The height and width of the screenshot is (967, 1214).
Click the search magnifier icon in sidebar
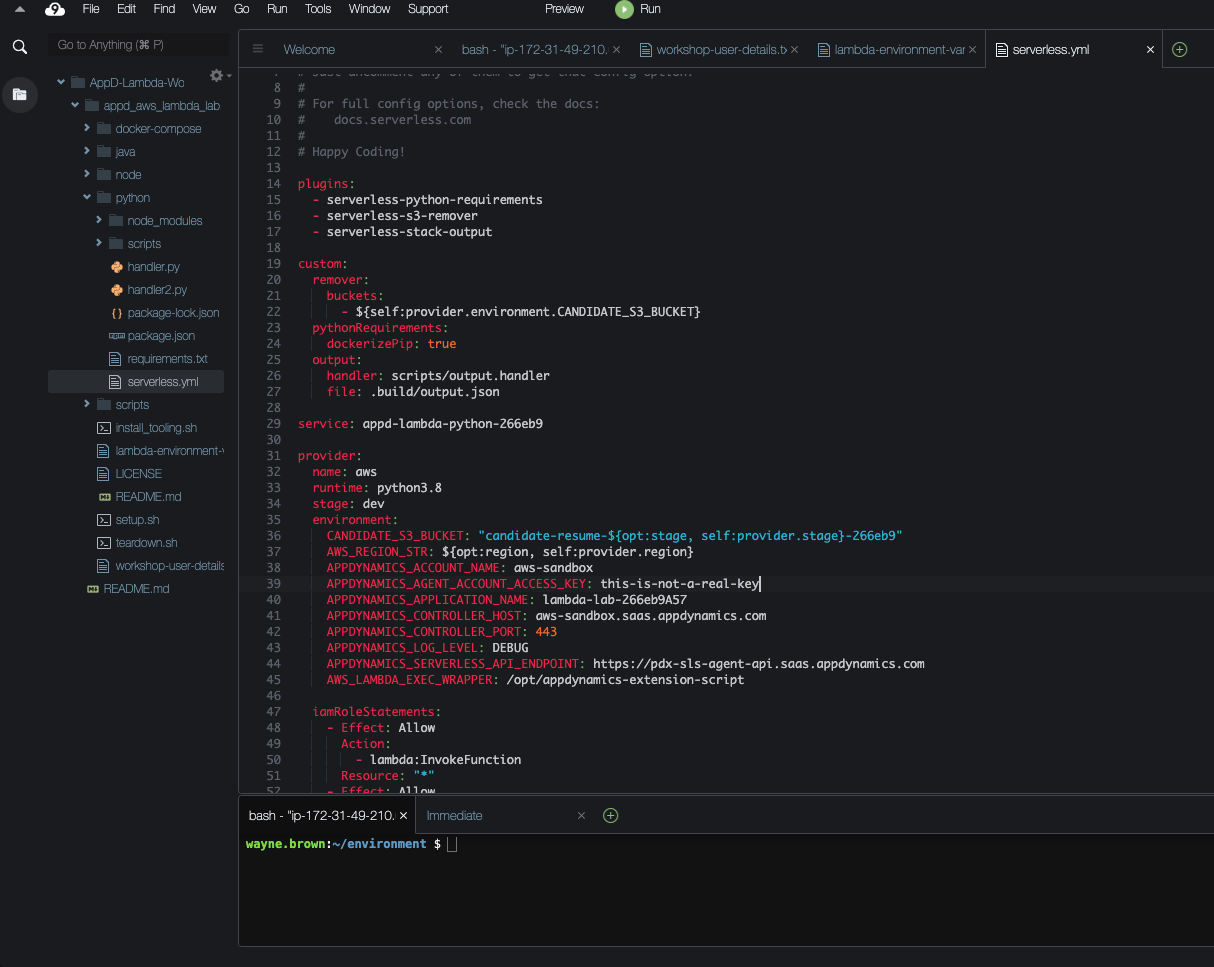[x=19, y=47]
